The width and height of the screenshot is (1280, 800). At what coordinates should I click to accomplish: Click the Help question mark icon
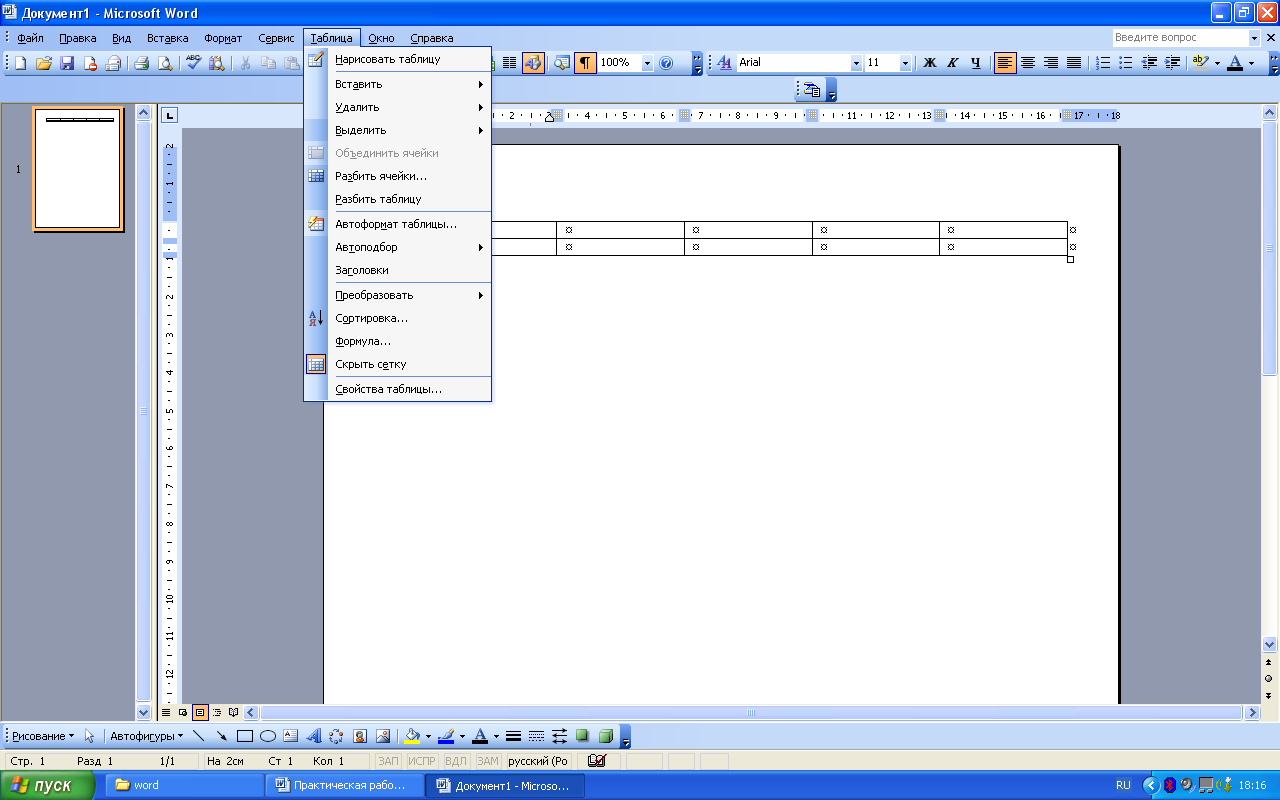point(667,63)
